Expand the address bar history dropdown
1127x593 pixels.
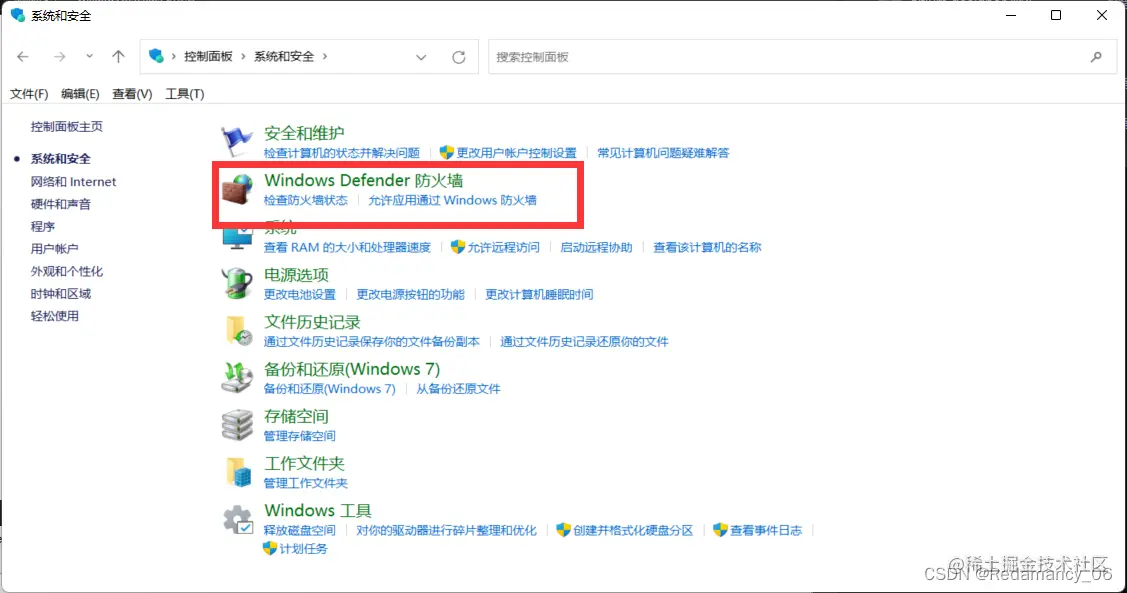tap(421, 57)
